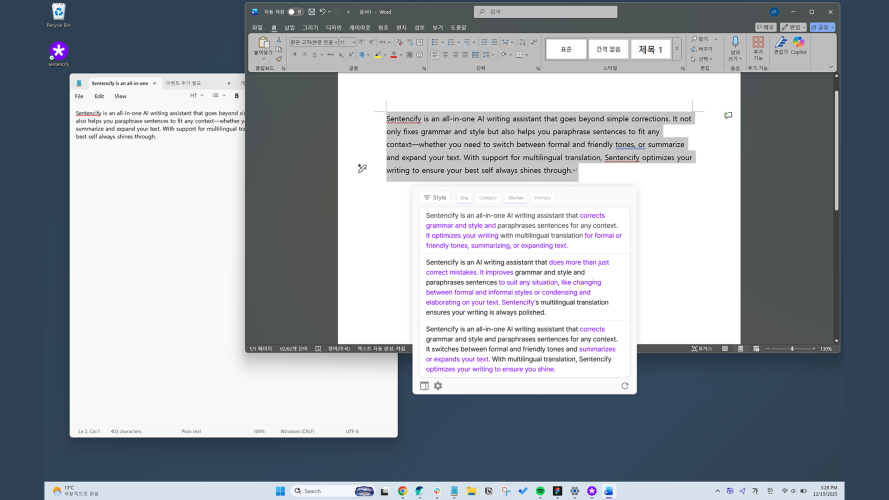Open the Share dropdown button
The image size is (889, 500).
tap(822, 27)
